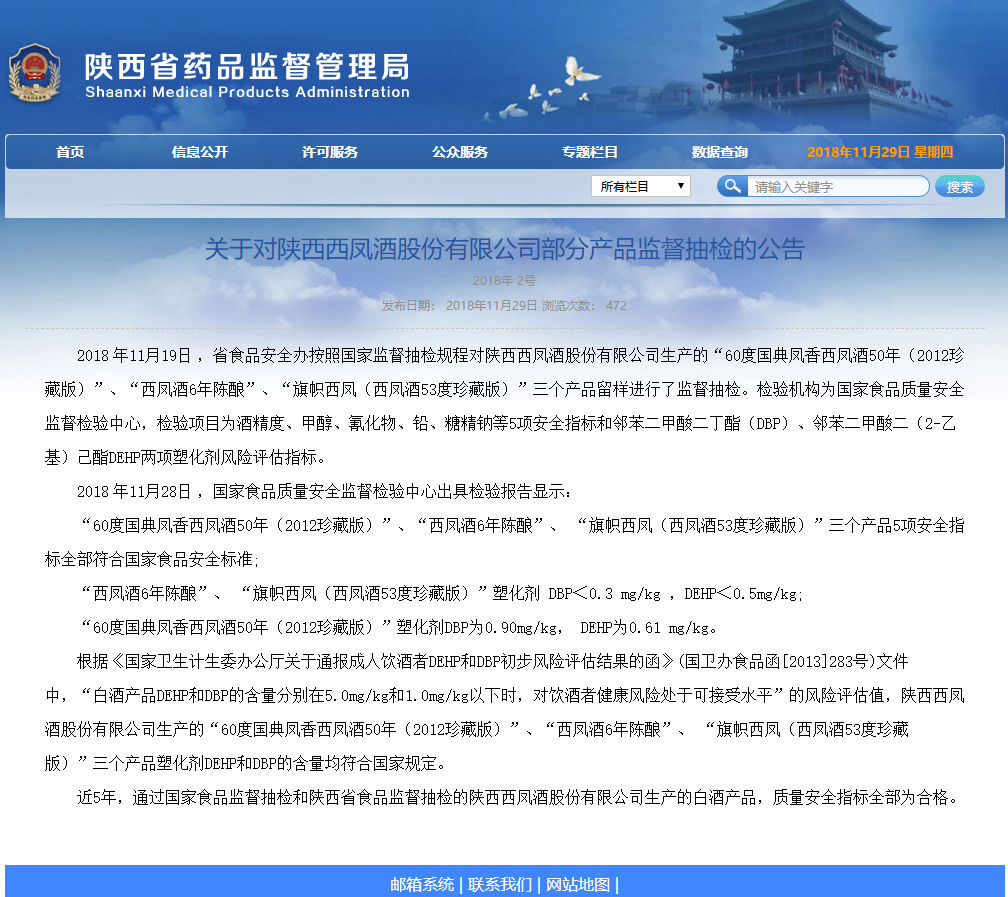Click the reference 国卫办食品函[2013]283号
Screen dimensions: 1008x897
[777, 661]
